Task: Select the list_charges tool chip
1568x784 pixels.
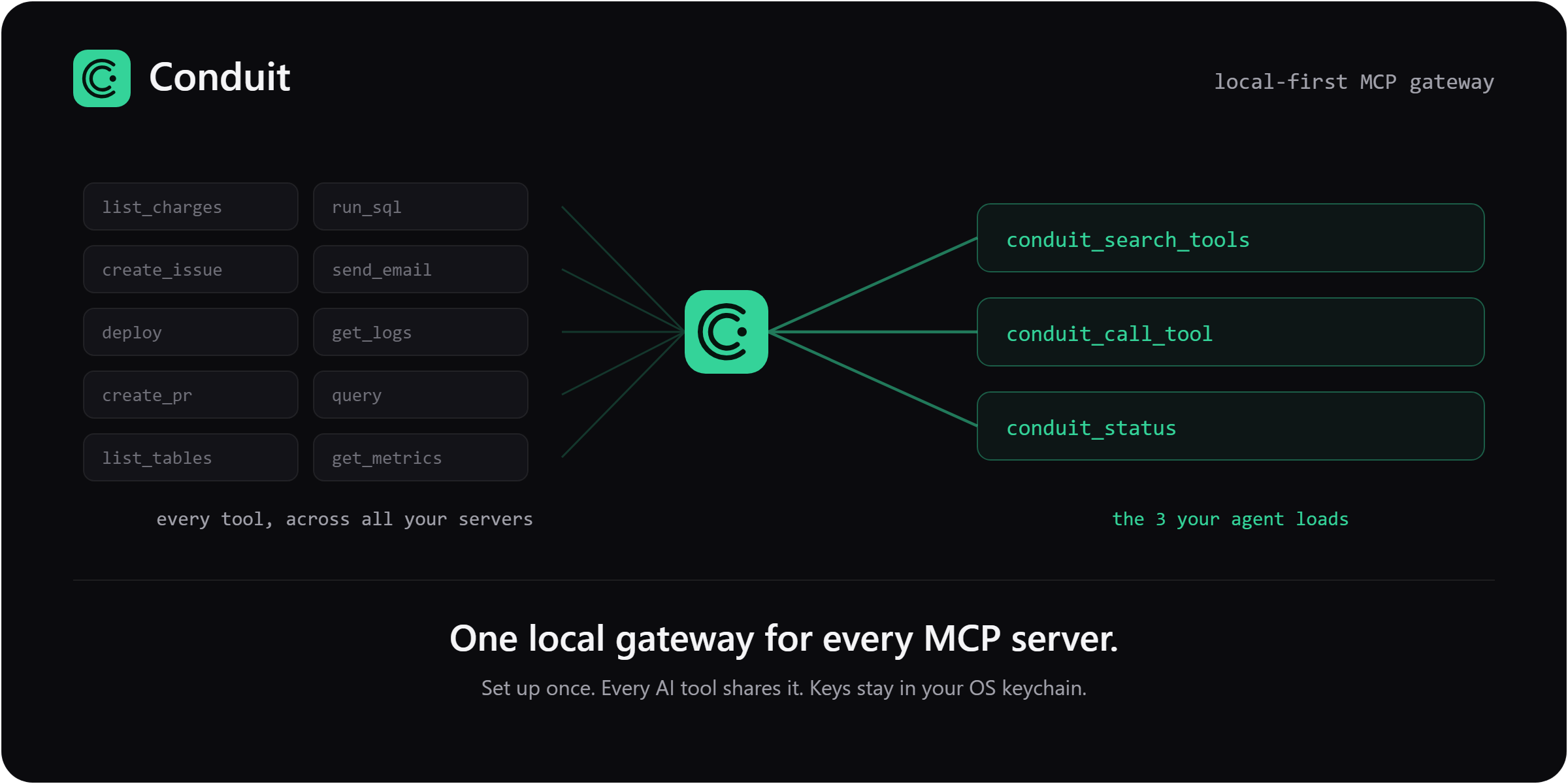Action: click(191, 206)
